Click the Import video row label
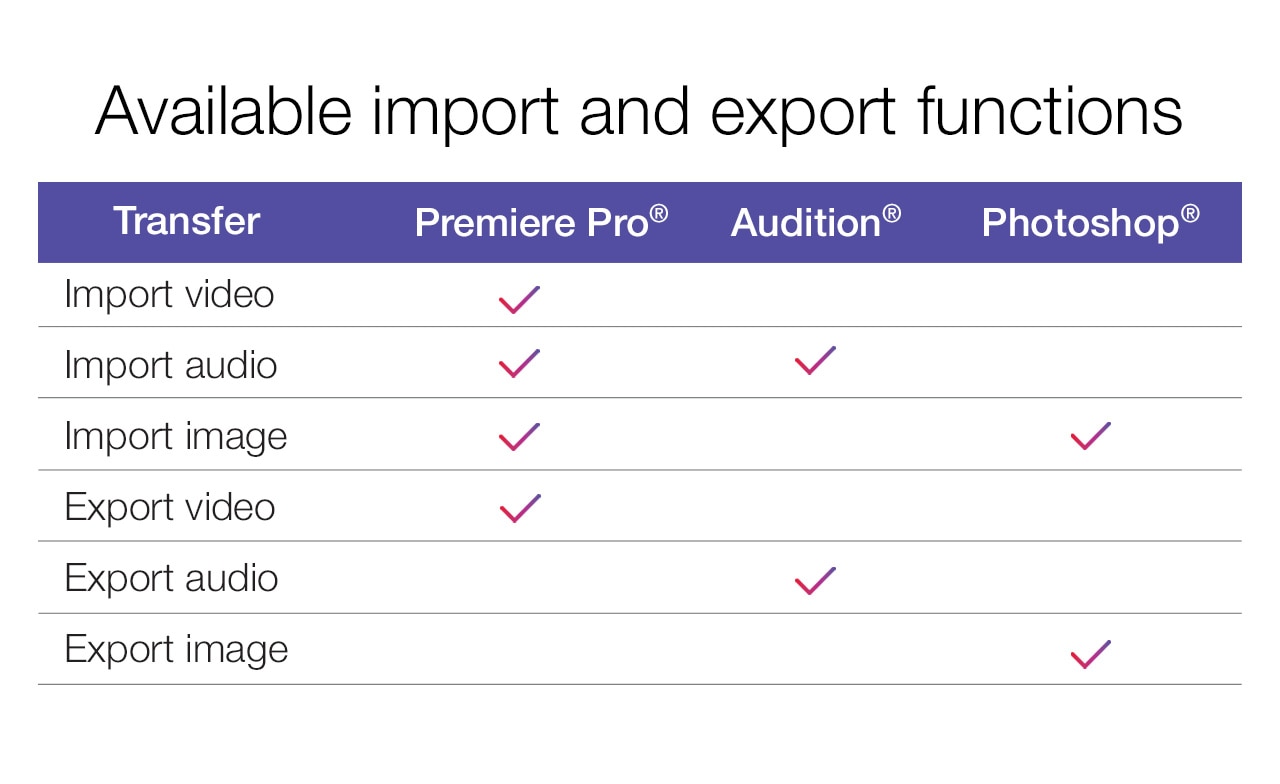Viewport: 1280px width, 784px height. click(169, 294)
